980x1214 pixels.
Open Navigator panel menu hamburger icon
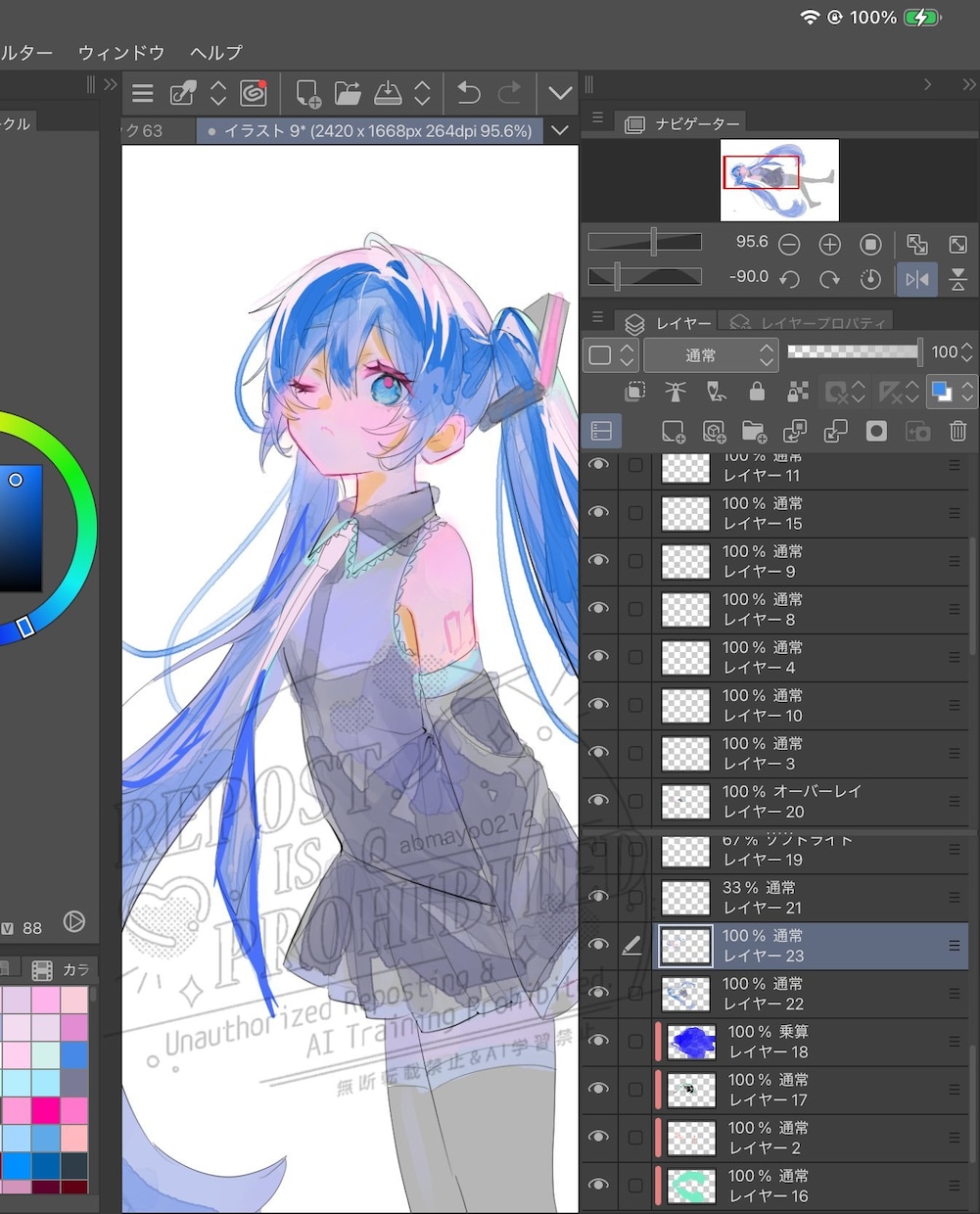click(598, 117)
